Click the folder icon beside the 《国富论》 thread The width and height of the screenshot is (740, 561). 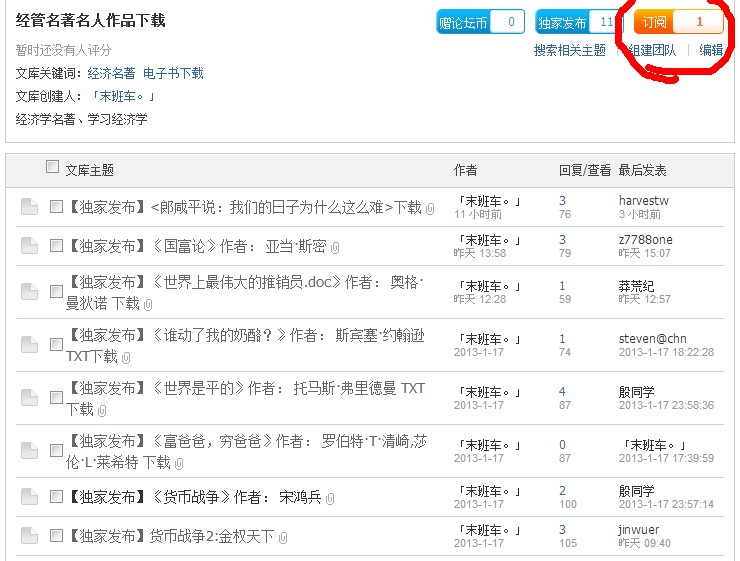click(x=29, y=247)
